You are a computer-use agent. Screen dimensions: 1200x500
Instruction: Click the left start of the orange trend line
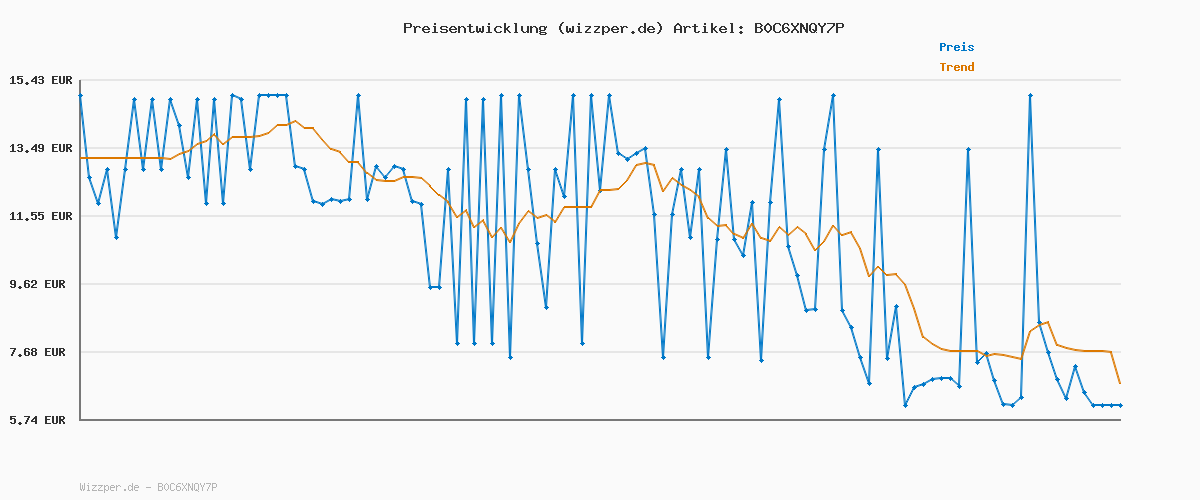point(81,158)
